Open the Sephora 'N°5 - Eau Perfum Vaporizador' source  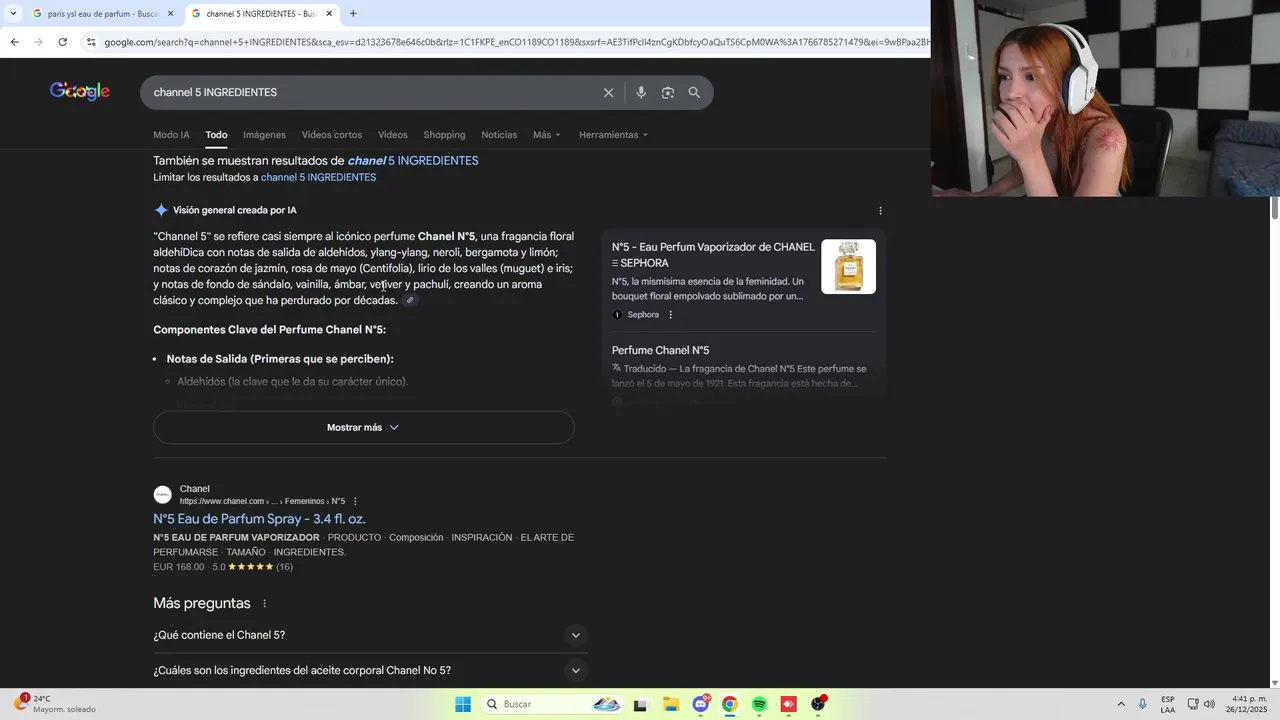(x=713, y=255)
